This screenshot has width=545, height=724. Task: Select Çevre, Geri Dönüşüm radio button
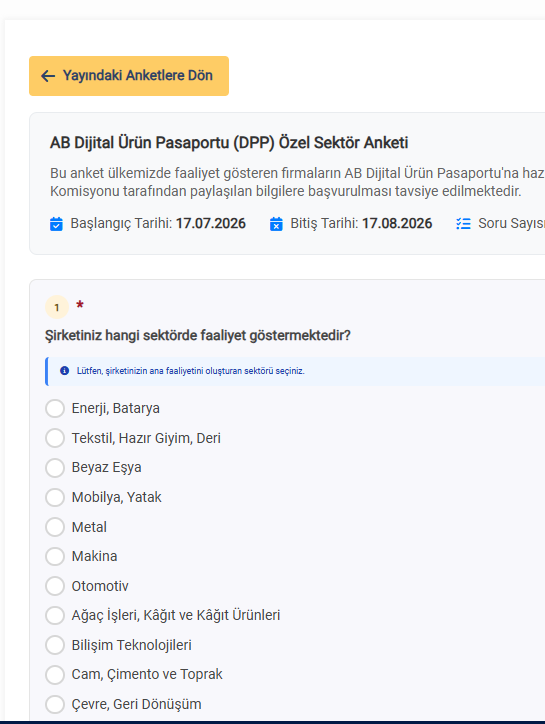coord(55,704)
